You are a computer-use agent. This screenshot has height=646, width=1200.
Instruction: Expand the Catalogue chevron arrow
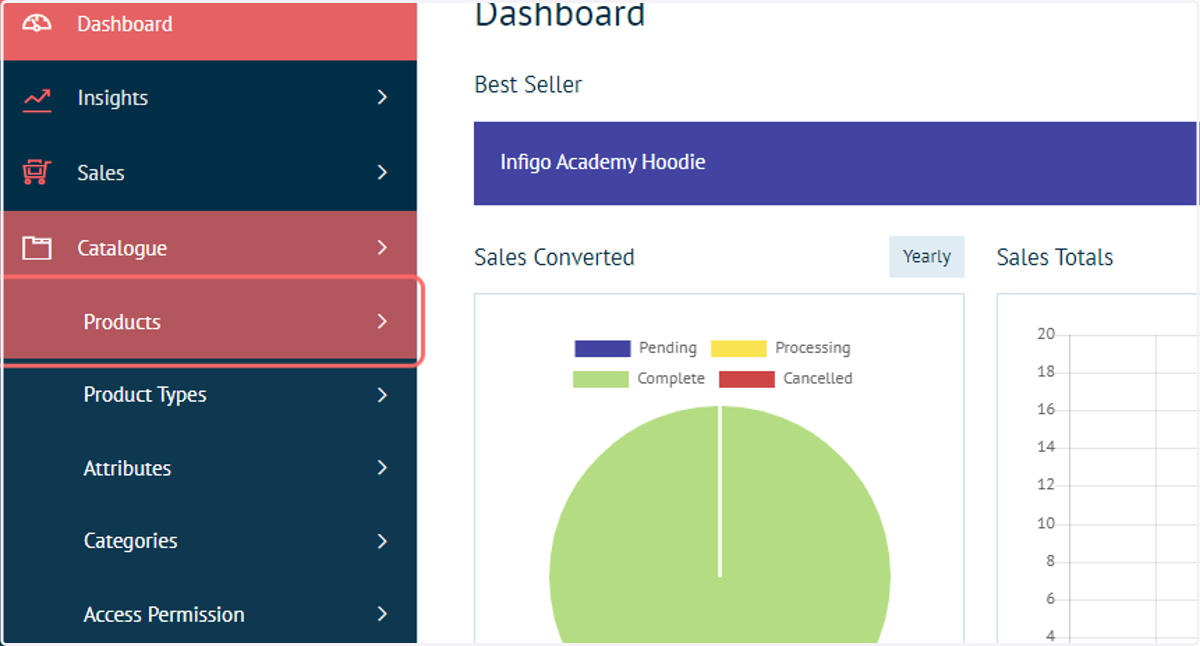pos(382,247)
